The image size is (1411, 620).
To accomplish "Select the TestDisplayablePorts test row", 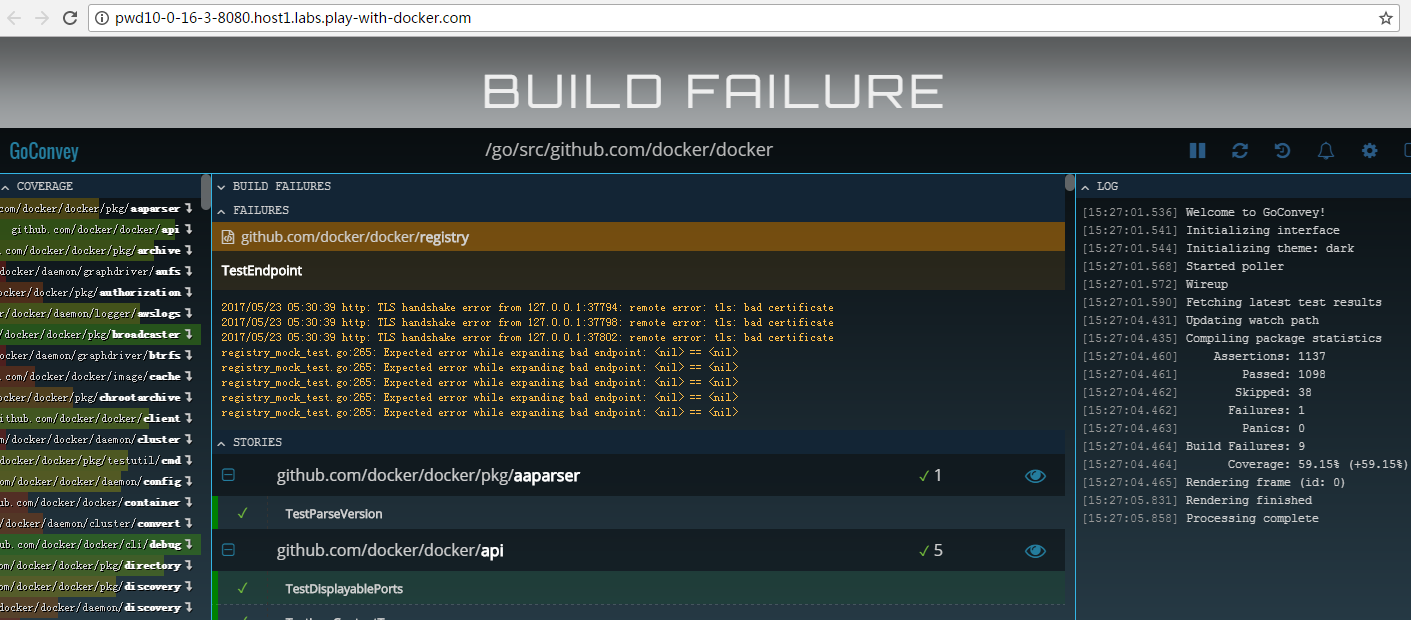I will (x=640, y=588).
